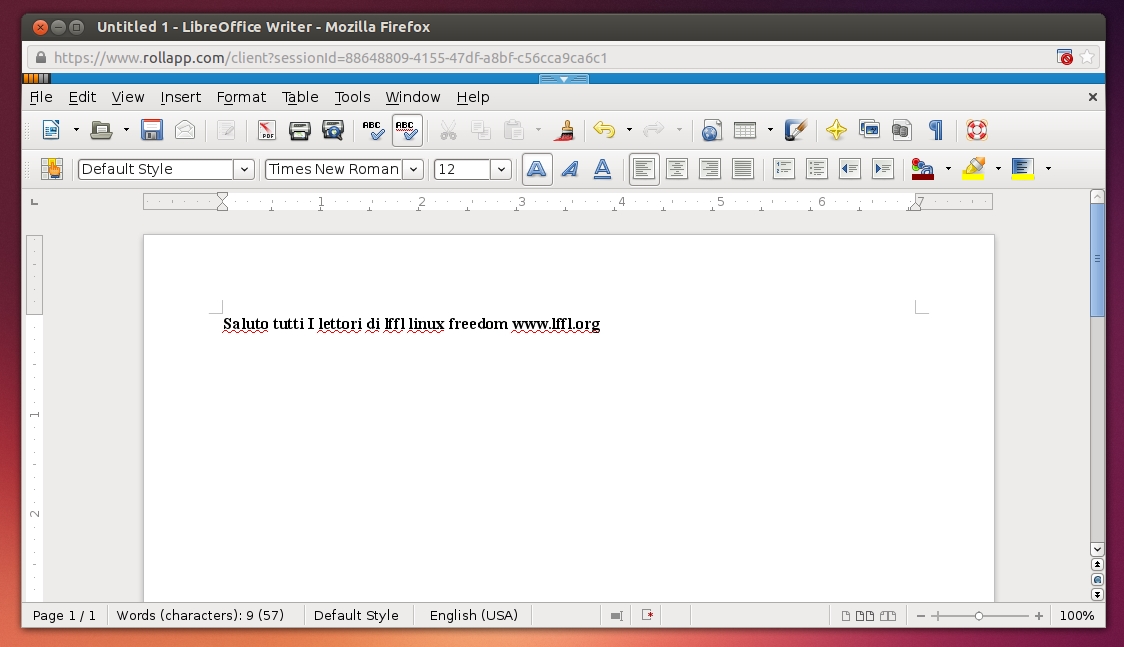Open Data Sources icon

901,130
